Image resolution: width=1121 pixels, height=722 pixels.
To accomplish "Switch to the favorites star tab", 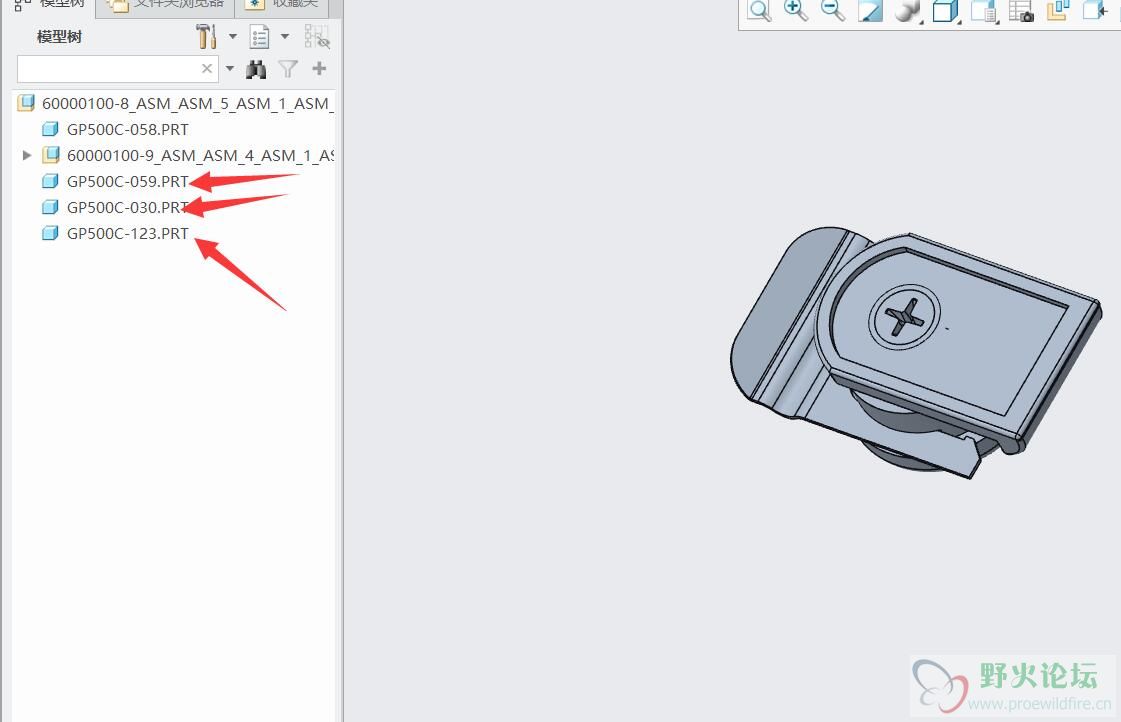I will pyautogui.click(x=282, y=6).
